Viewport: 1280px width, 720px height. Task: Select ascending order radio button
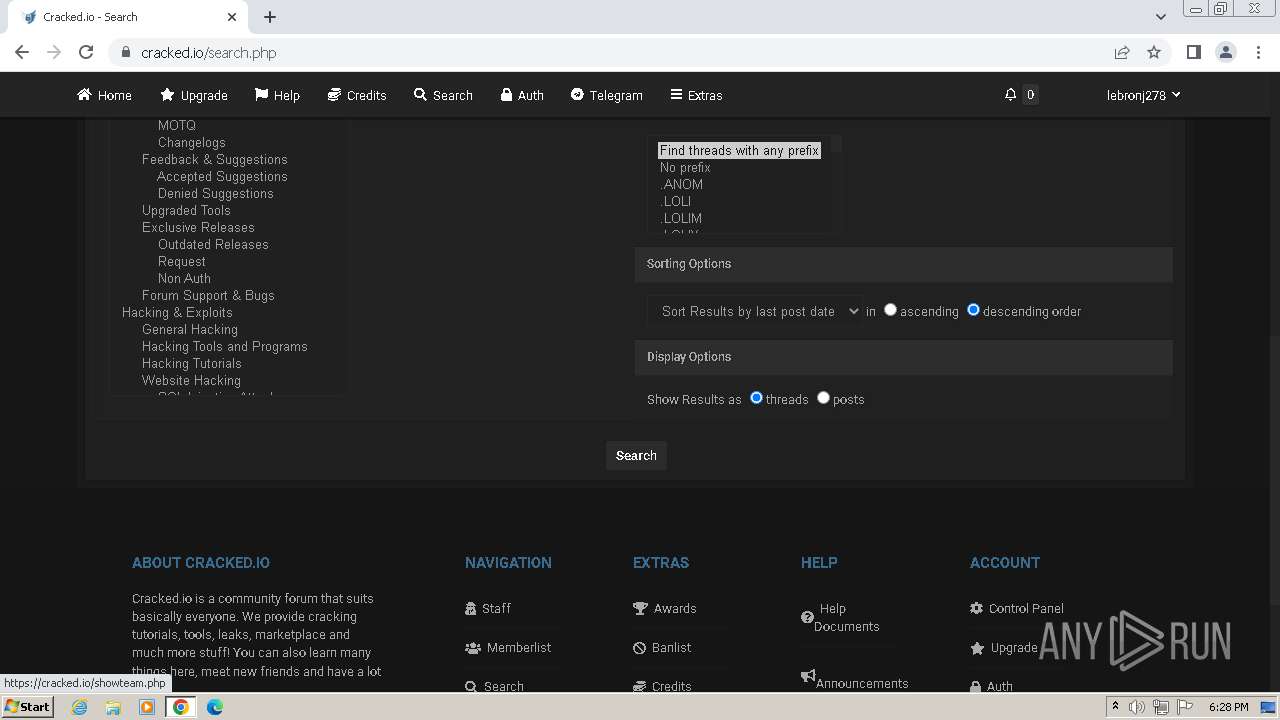[890, 310]
